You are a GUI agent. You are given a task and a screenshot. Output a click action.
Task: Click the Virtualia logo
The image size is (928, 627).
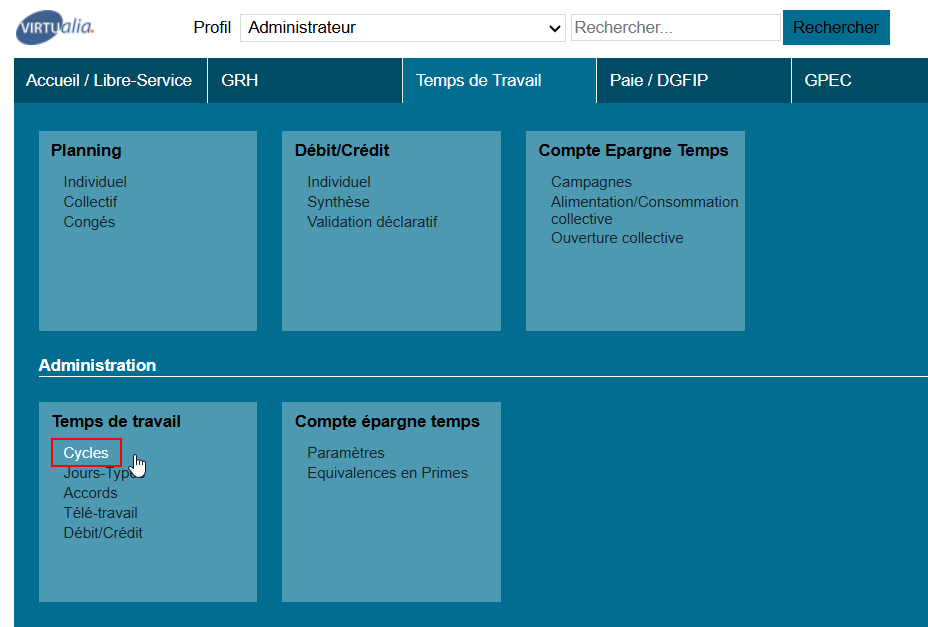[55, 28]
